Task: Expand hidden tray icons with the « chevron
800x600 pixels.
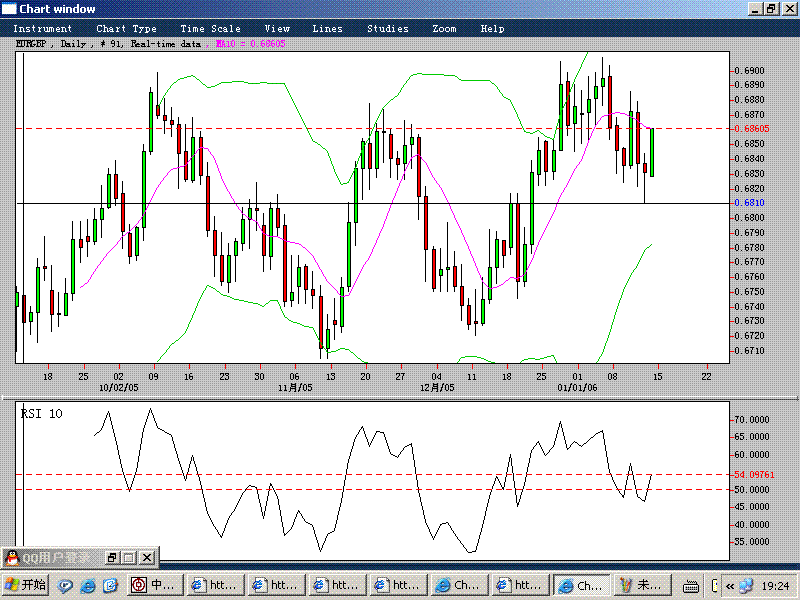Action: pos(730,586)
